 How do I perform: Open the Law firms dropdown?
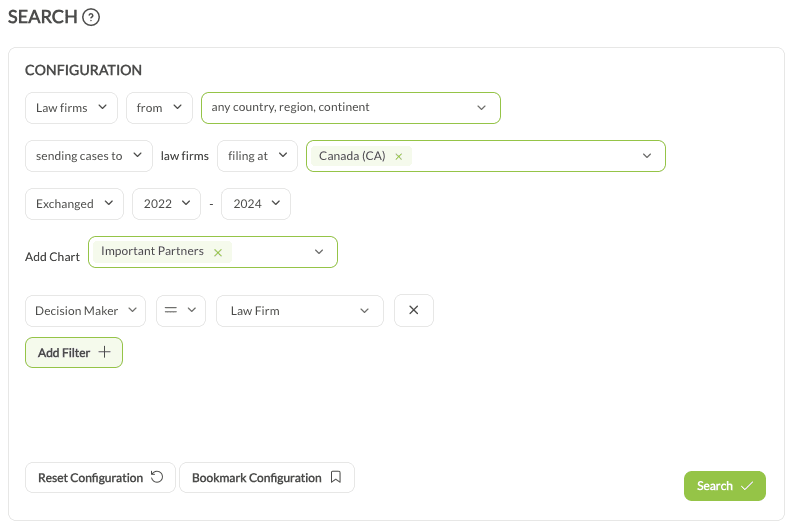pos(71,108)
